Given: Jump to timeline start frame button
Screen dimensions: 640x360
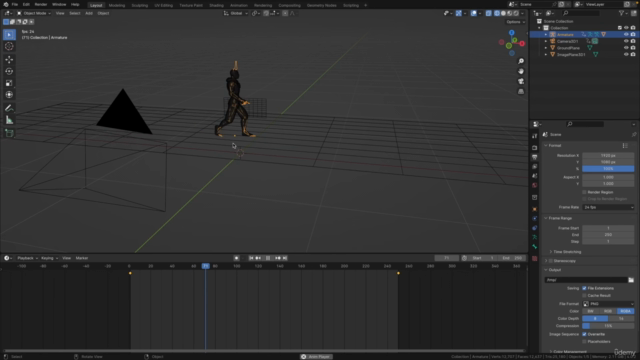Looking at the screenshot, I should 251,258.
